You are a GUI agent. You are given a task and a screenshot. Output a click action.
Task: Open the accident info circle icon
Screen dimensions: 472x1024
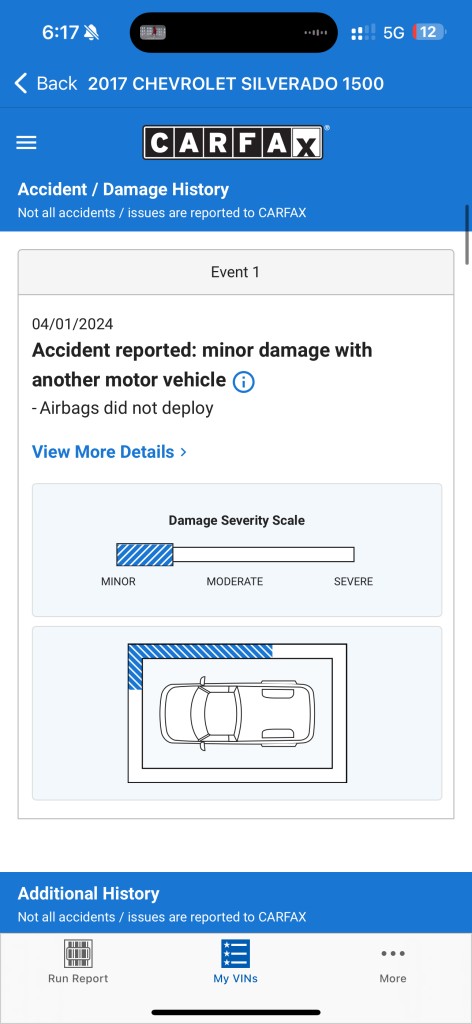point(244,381)
